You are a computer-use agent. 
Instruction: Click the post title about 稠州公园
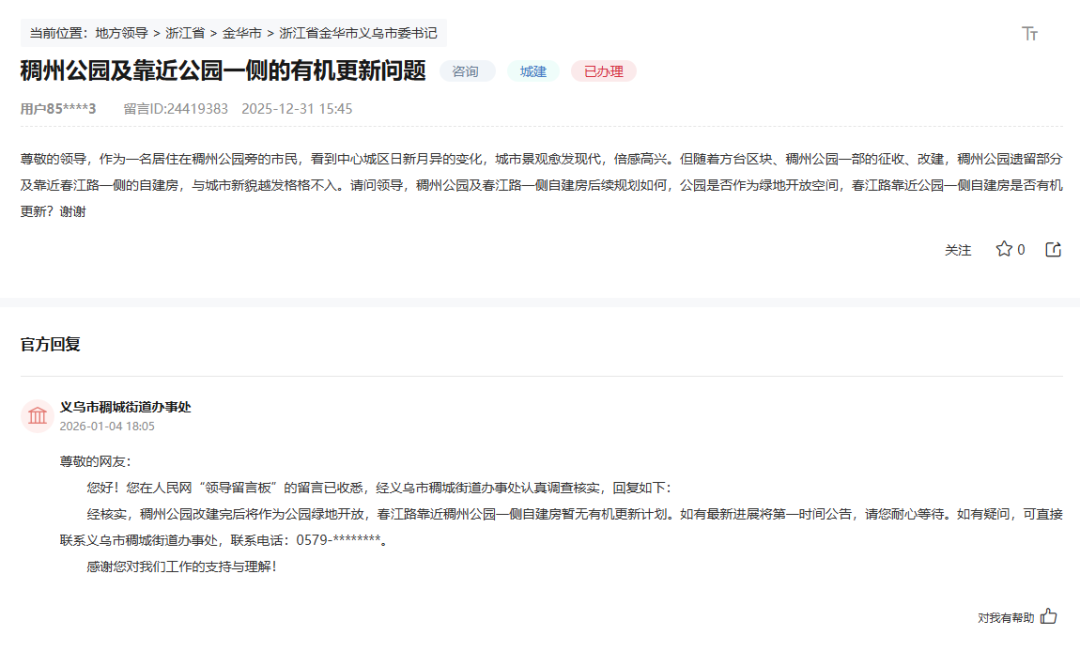tap(223, 71)
